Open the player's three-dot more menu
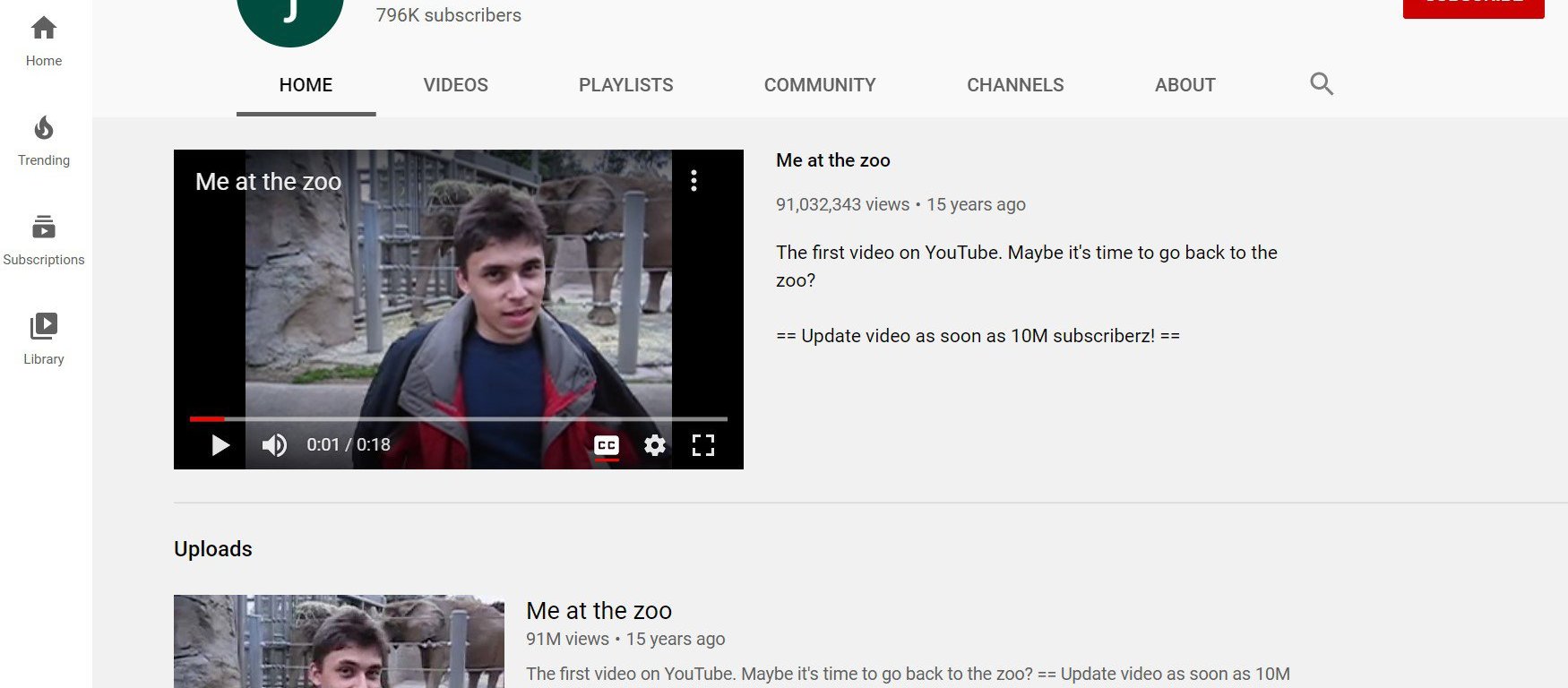The width and height of the screenshot is (1568, 688). [x=694, y=181]
